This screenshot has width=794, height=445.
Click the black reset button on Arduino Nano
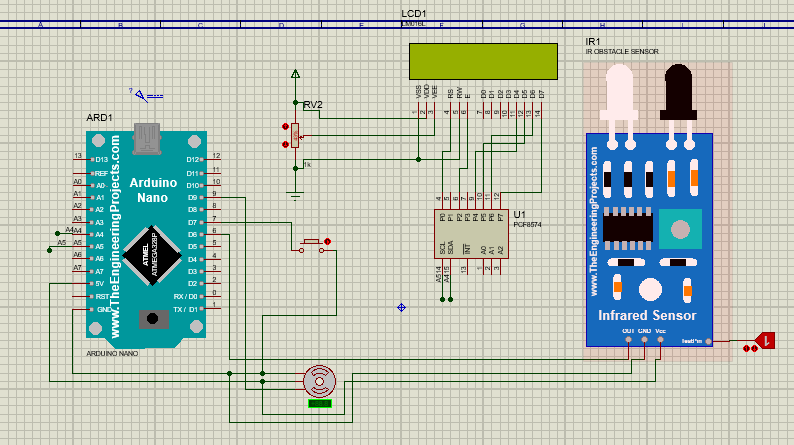[152, 318]
